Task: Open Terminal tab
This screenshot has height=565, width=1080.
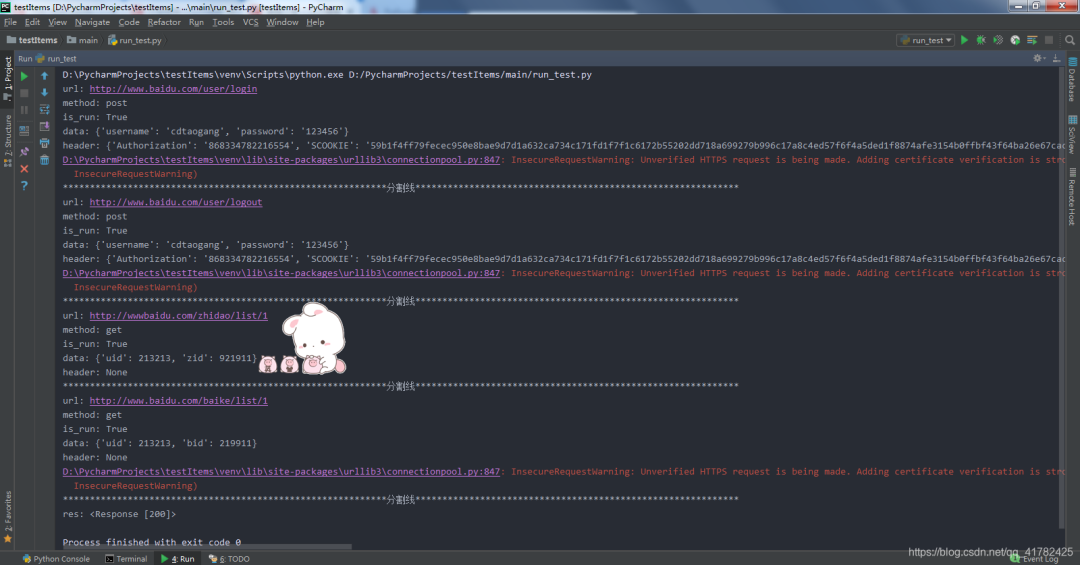Action: pos(126,559)
